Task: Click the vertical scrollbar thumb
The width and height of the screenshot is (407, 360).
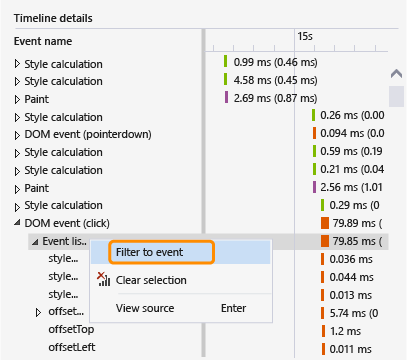Action: (x=396, y=96)
